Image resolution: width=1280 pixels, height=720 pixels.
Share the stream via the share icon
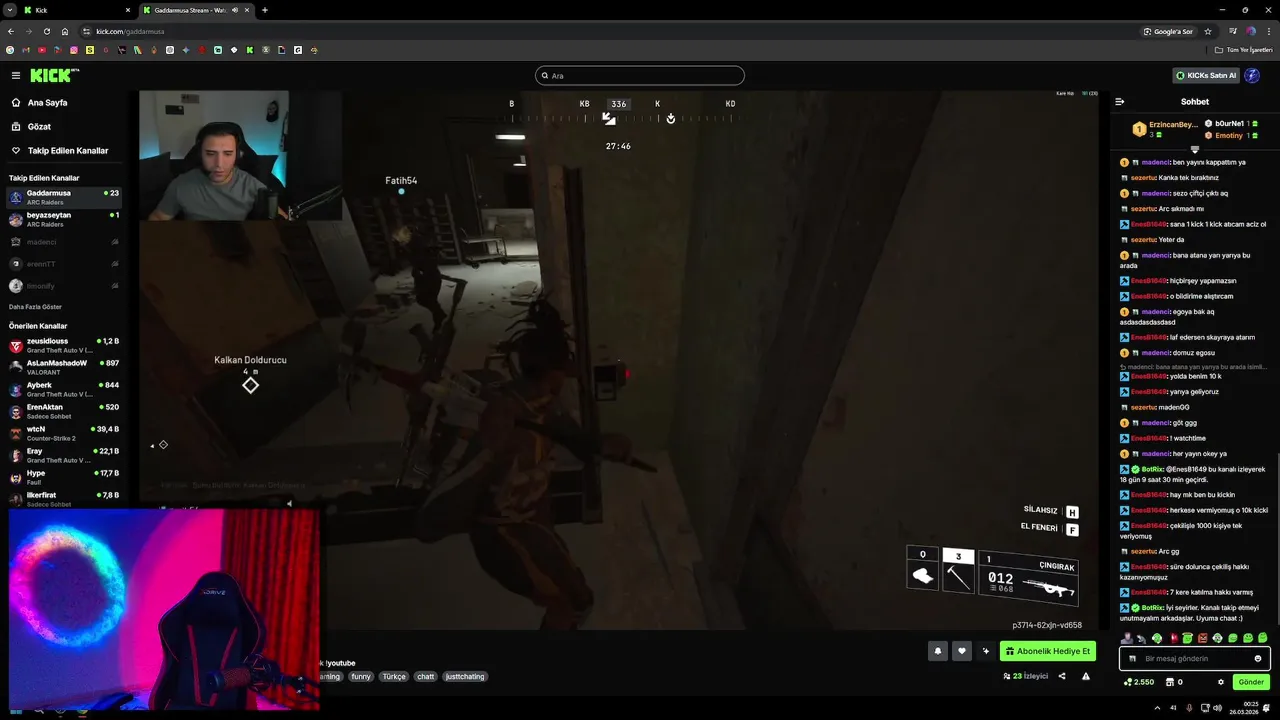click(1062, 676)
